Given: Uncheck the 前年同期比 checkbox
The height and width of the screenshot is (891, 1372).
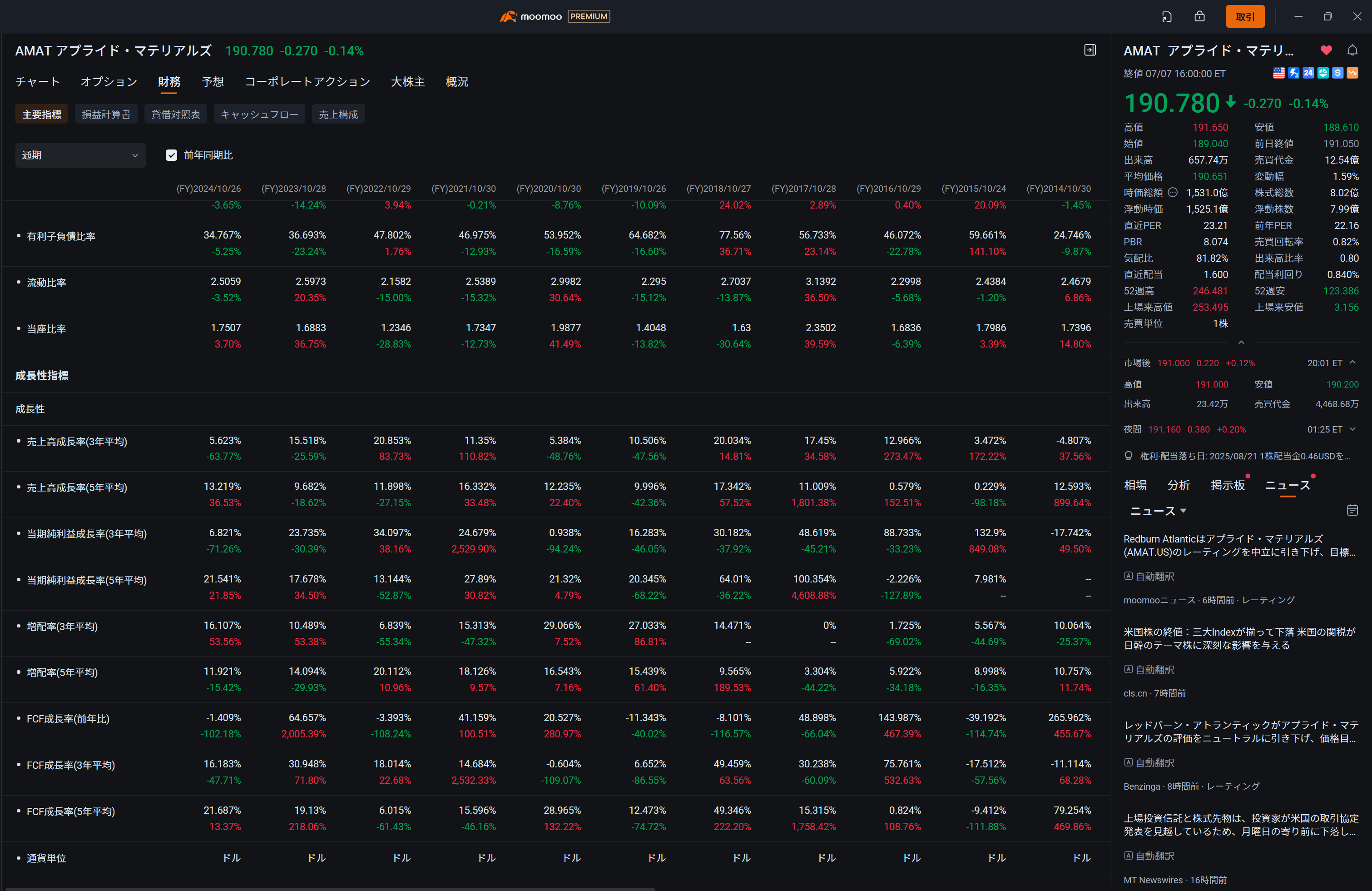Looking at the screenshot, I should [171, 155].
